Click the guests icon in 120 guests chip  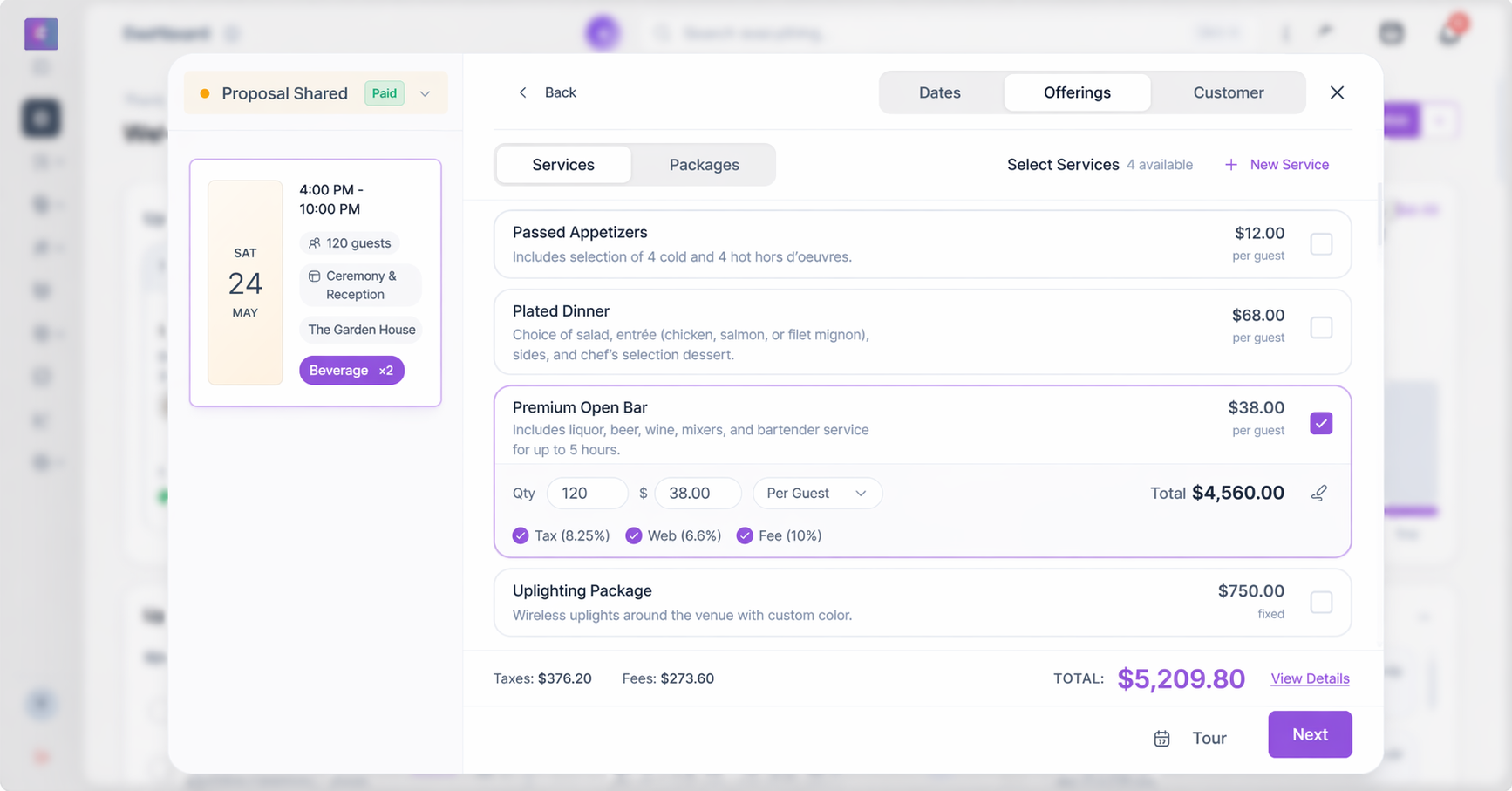point(314,243)
